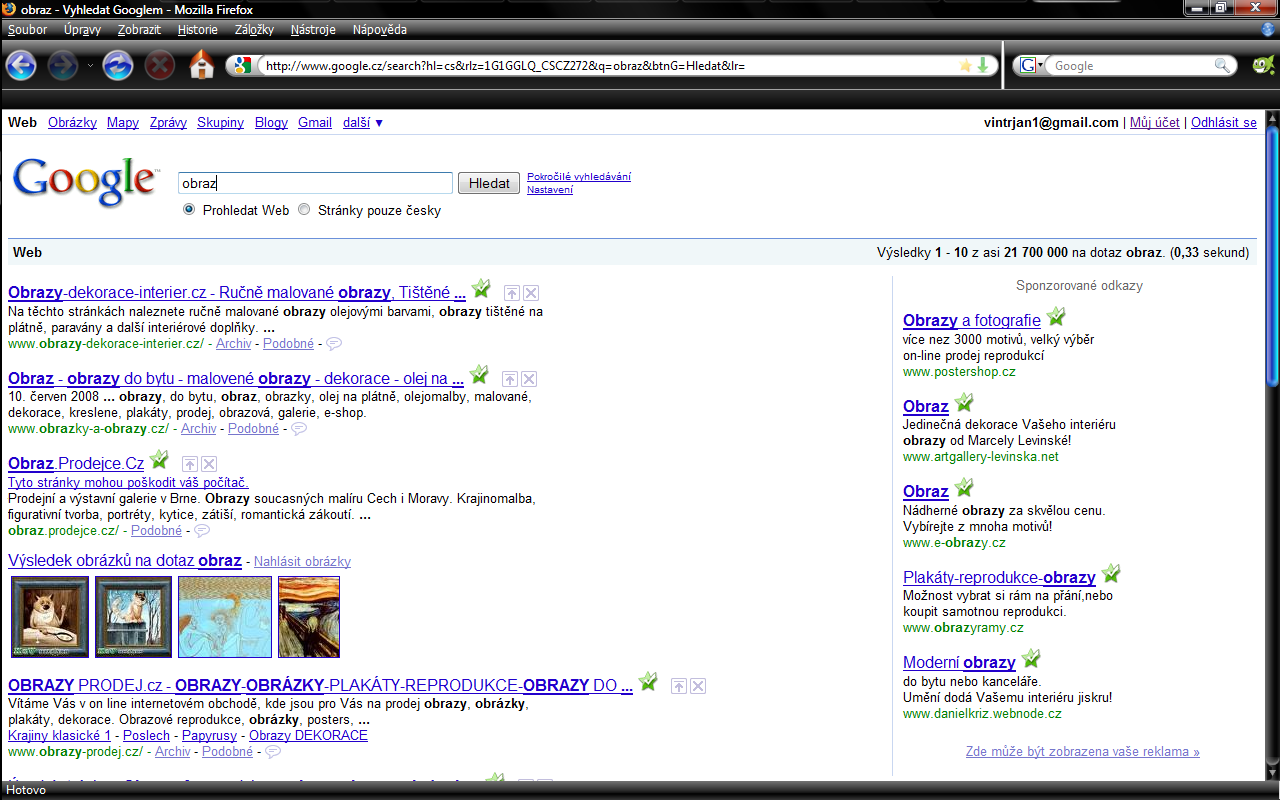Click green check star beside OBRAZY PRODEJ.cz result
Viewport: 1280px width, 800px height.
tap(648, 682)
